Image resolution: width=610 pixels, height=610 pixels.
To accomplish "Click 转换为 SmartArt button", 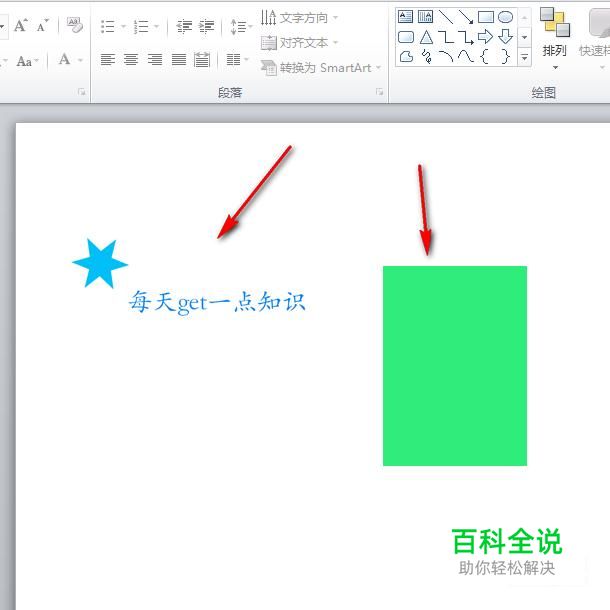I will (321, 68).
